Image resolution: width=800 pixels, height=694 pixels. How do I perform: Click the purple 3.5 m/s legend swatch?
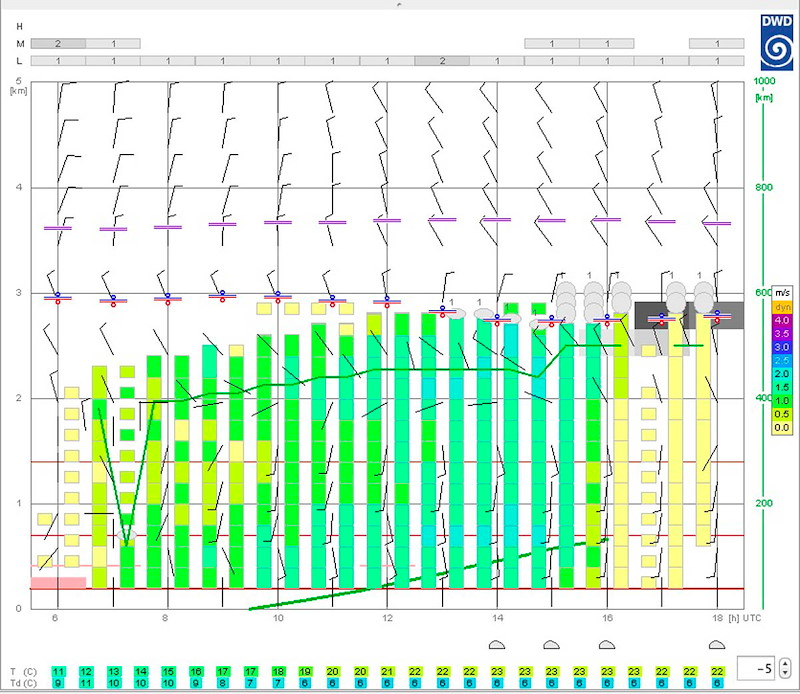point(782,334)
